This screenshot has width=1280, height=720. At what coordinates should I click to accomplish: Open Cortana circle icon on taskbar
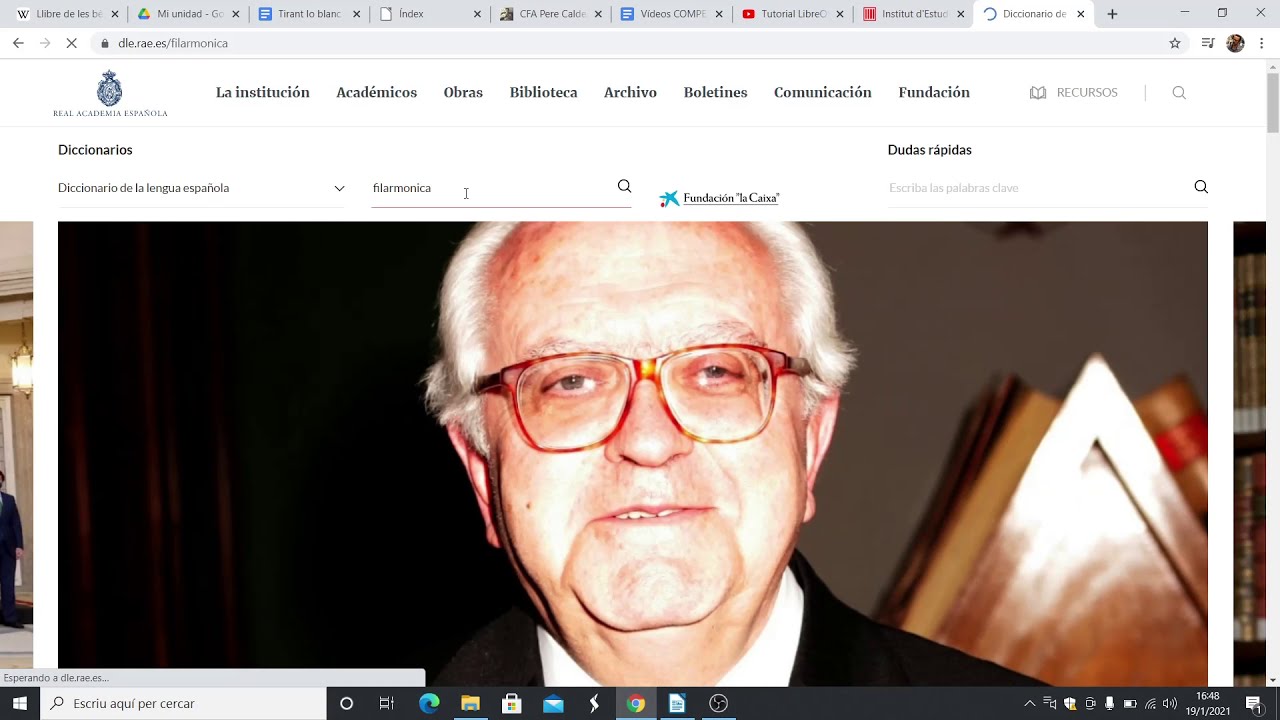click(346, 703)
